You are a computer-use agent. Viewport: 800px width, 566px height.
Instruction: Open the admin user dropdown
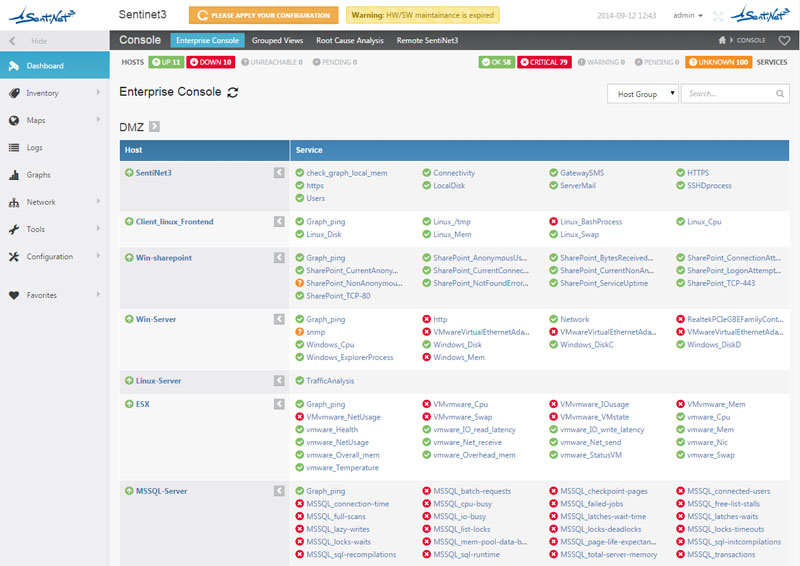(x=687, y=16)
